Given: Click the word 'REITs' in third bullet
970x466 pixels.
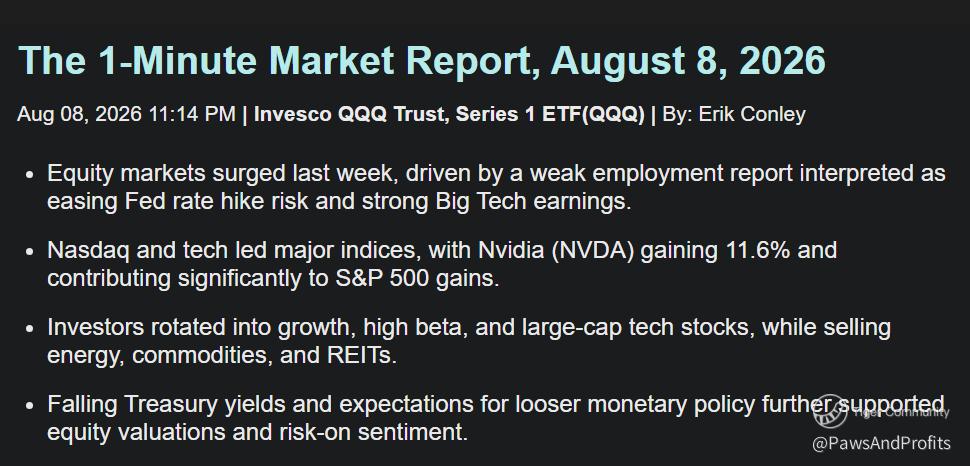Looking at the screenshot, I should coord(361,355).
